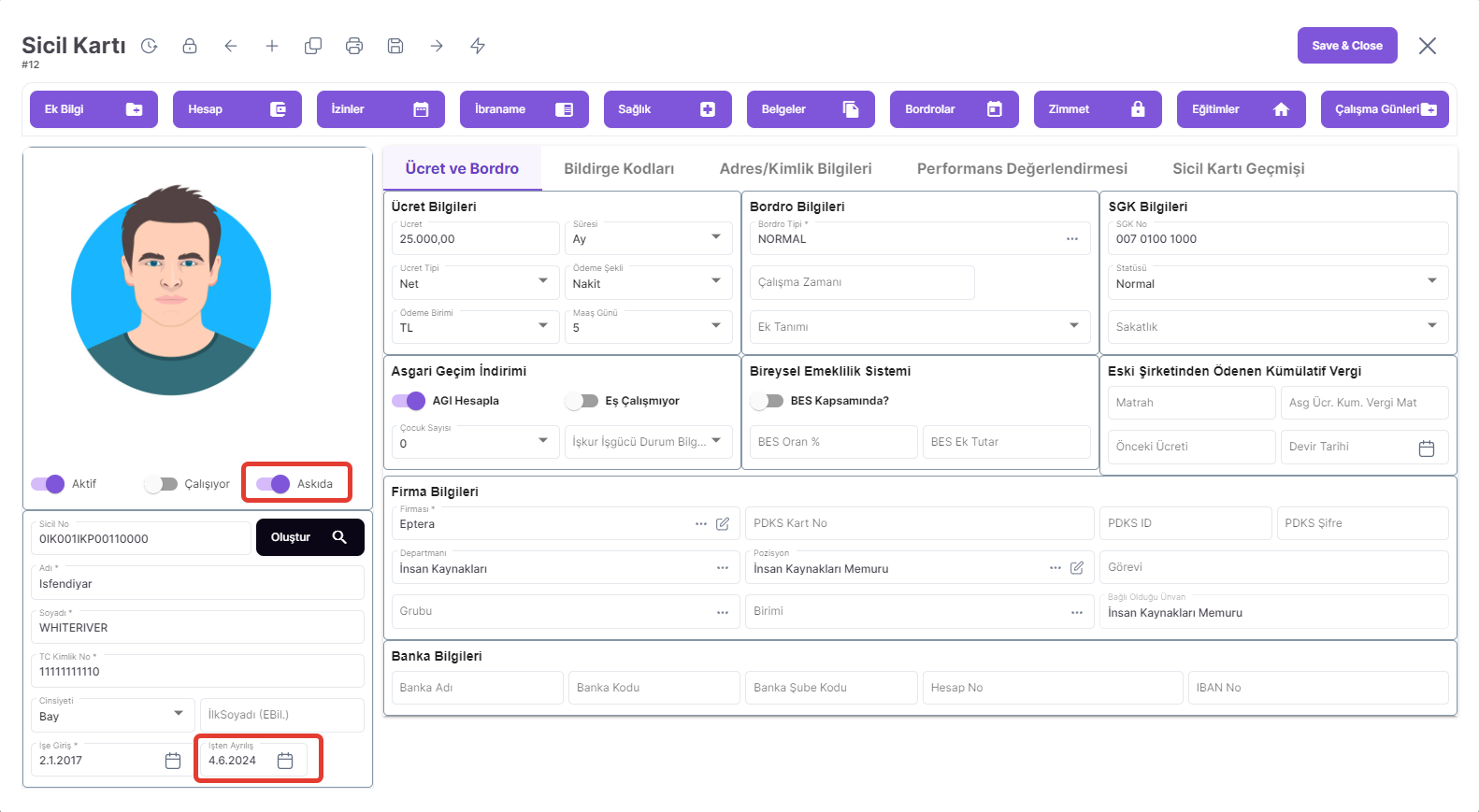Enable the Çalışıyor toggle
The height and width of the screenshot is (812, 1479).
pos(161,484)
